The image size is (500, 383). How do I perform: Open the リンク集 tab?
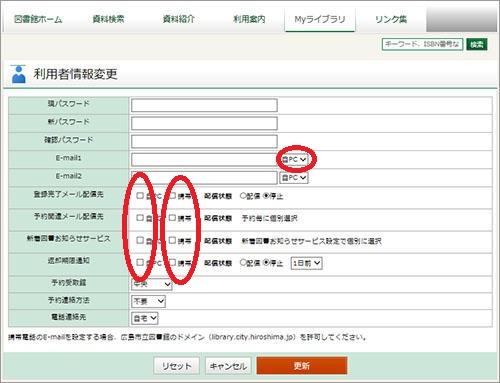point(391,19)
